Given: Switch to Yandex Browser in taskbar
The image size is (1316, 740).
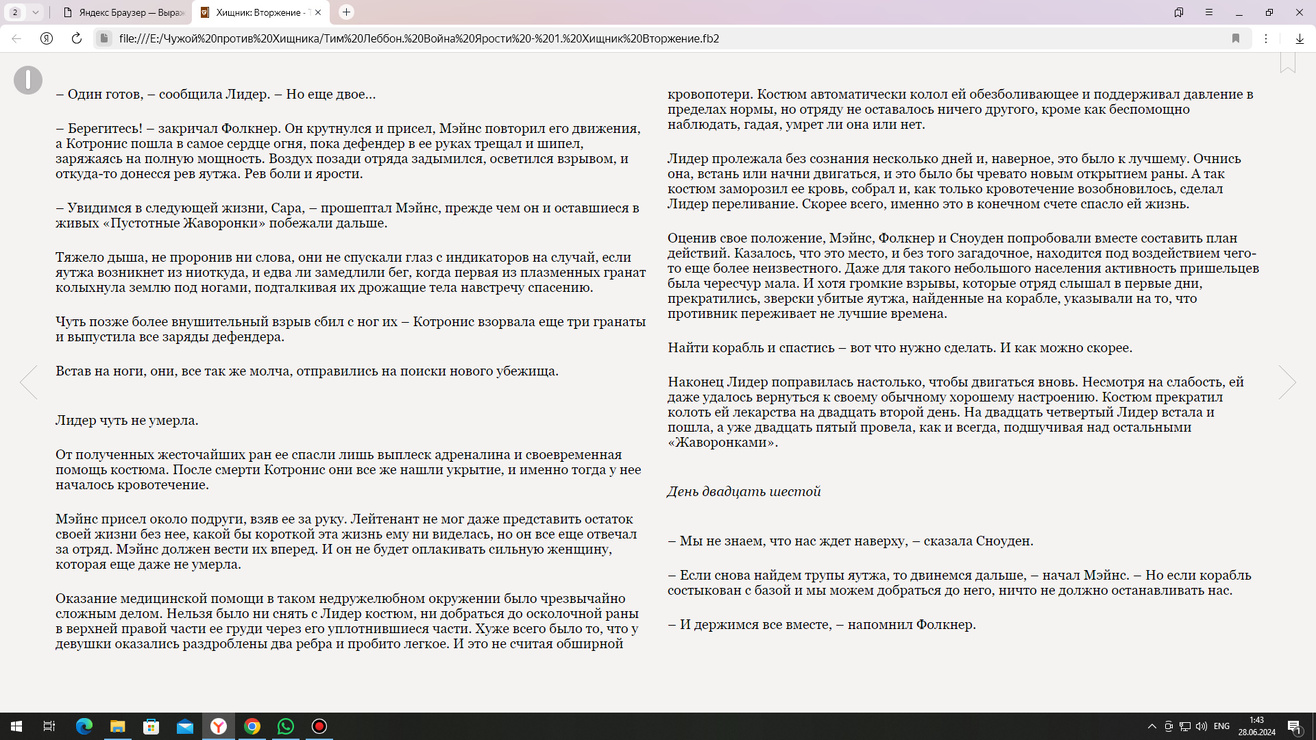Looking at the screenshot, I should pyautogui.click(x=218, y=726).
